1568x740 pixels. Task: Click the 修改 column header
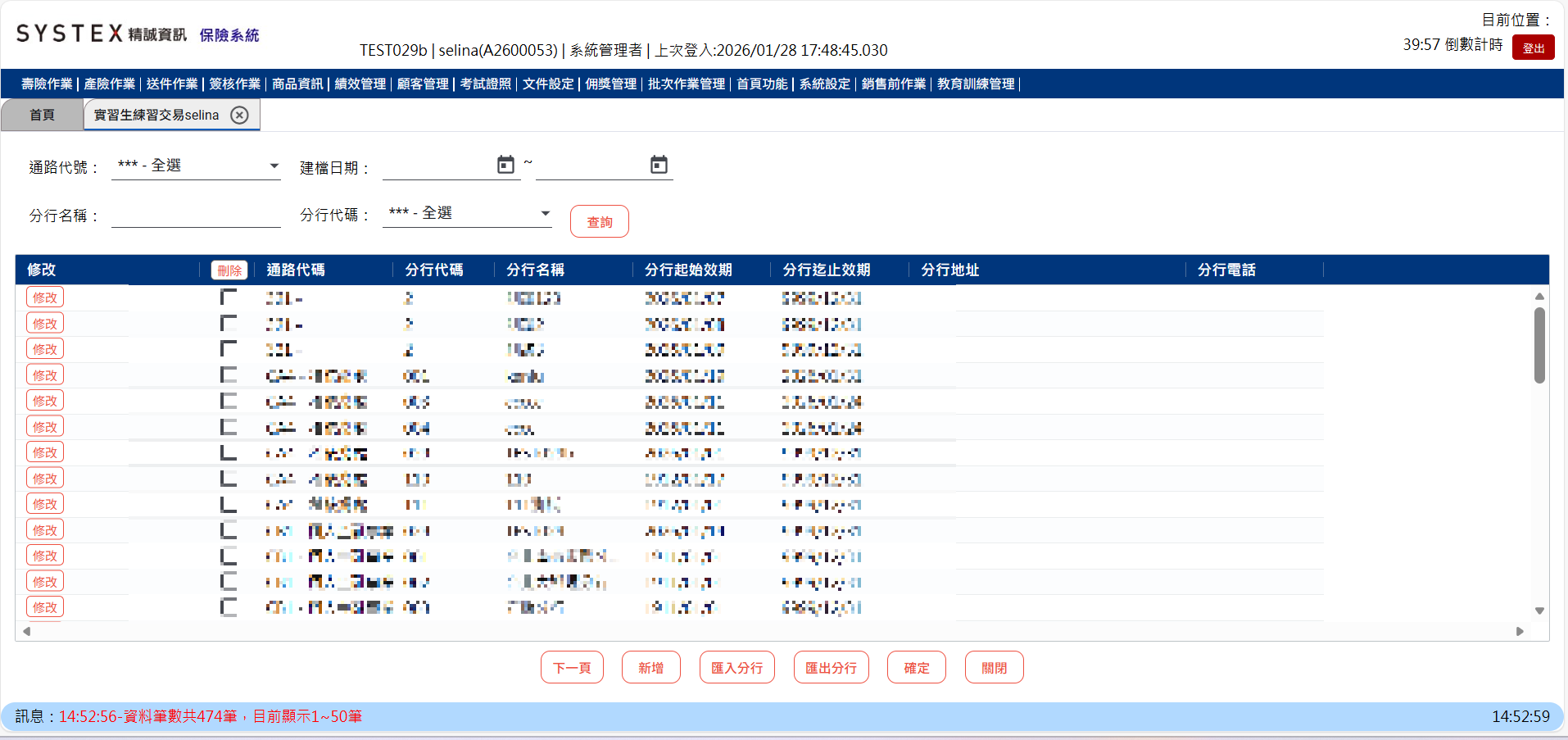[x=41, y=270]
